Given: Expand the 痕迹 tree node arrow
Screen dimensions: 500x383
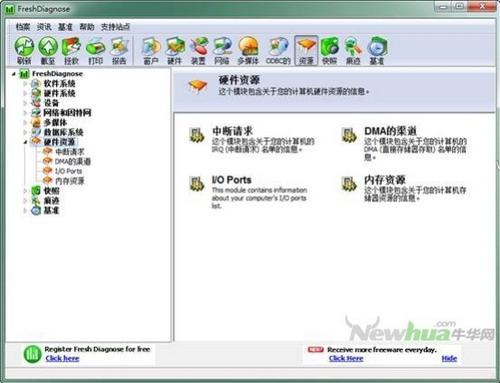Looking at the screenshot, I should click(x=25, y=201).
